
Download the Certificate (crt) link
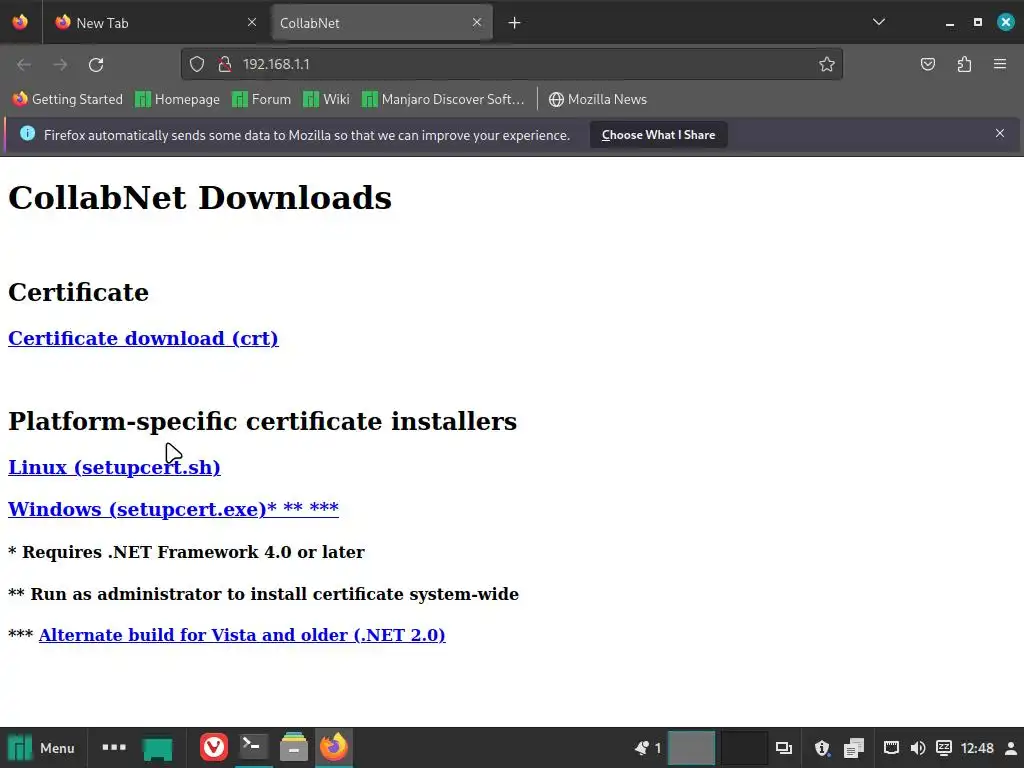coord(143,338)
